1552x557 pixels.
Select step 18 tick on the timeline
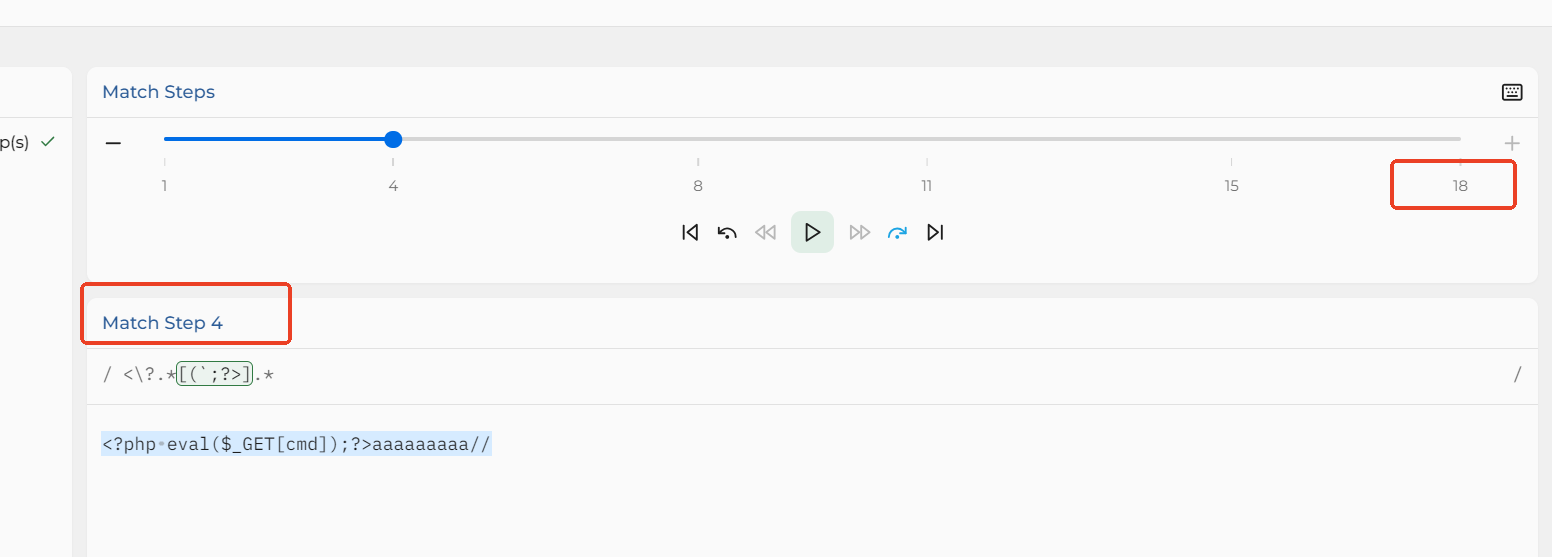tap(1460, 185)
